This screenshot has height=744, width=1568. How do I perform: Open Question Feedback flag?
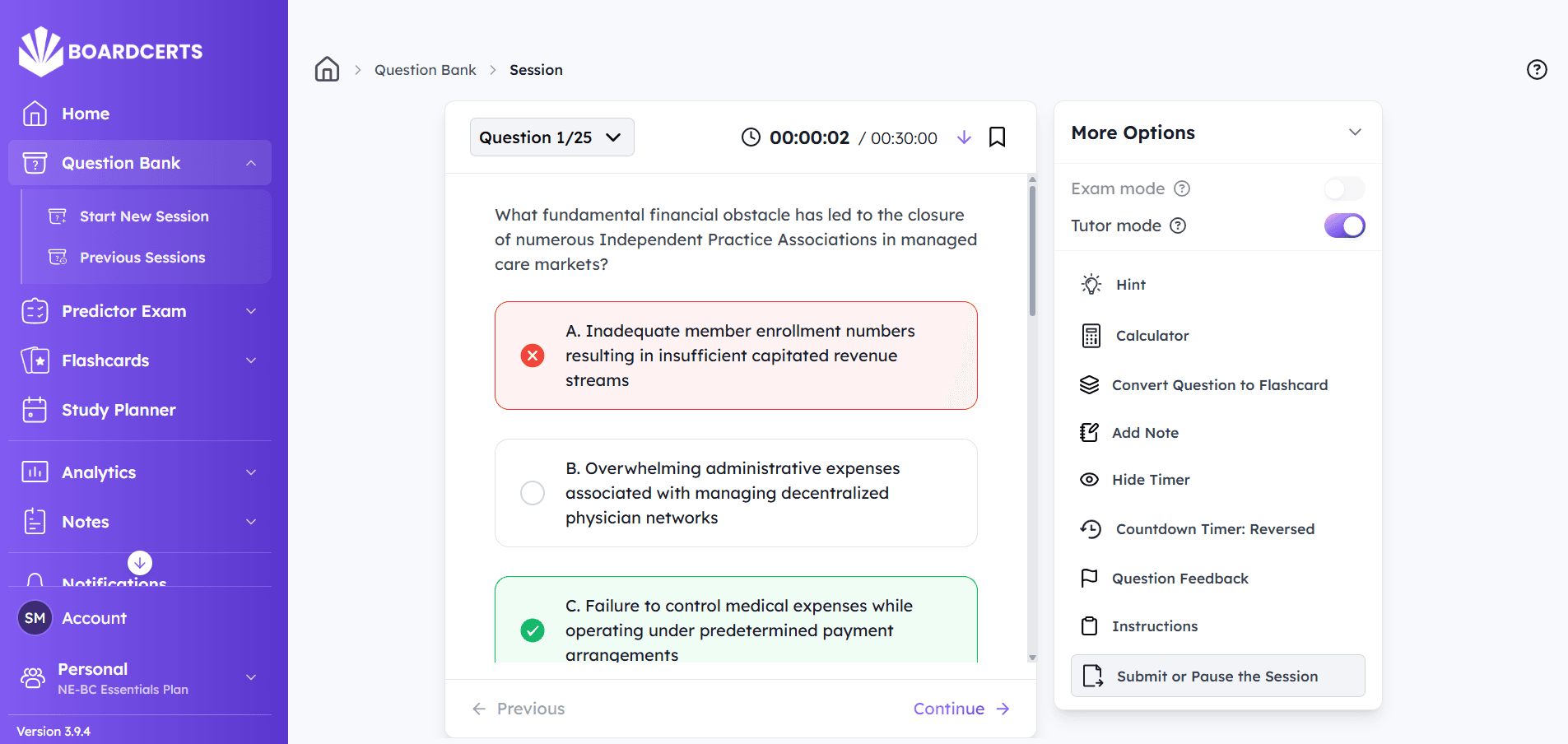click(1179, 579)
